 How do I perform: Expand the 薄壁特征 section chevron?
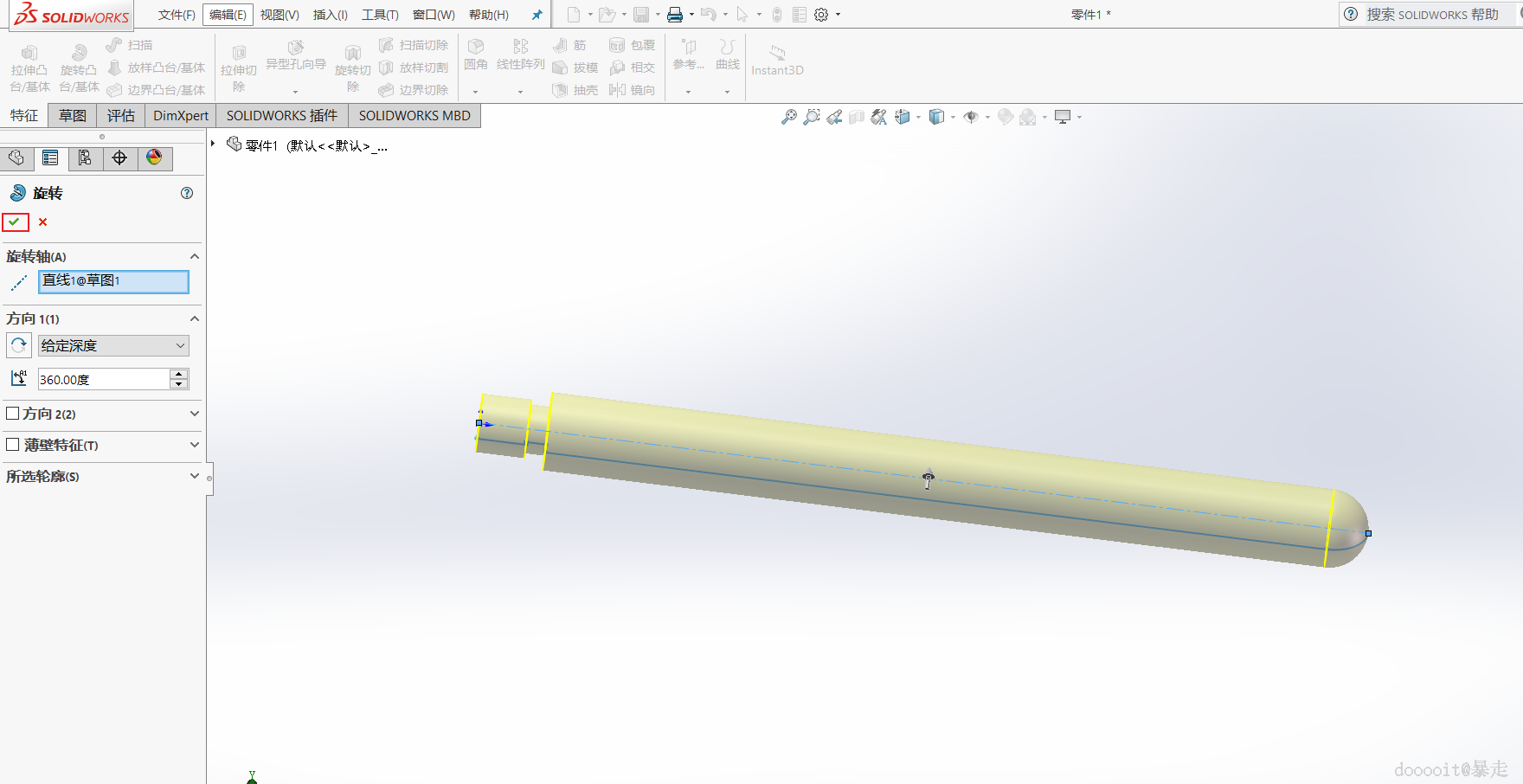195,445
